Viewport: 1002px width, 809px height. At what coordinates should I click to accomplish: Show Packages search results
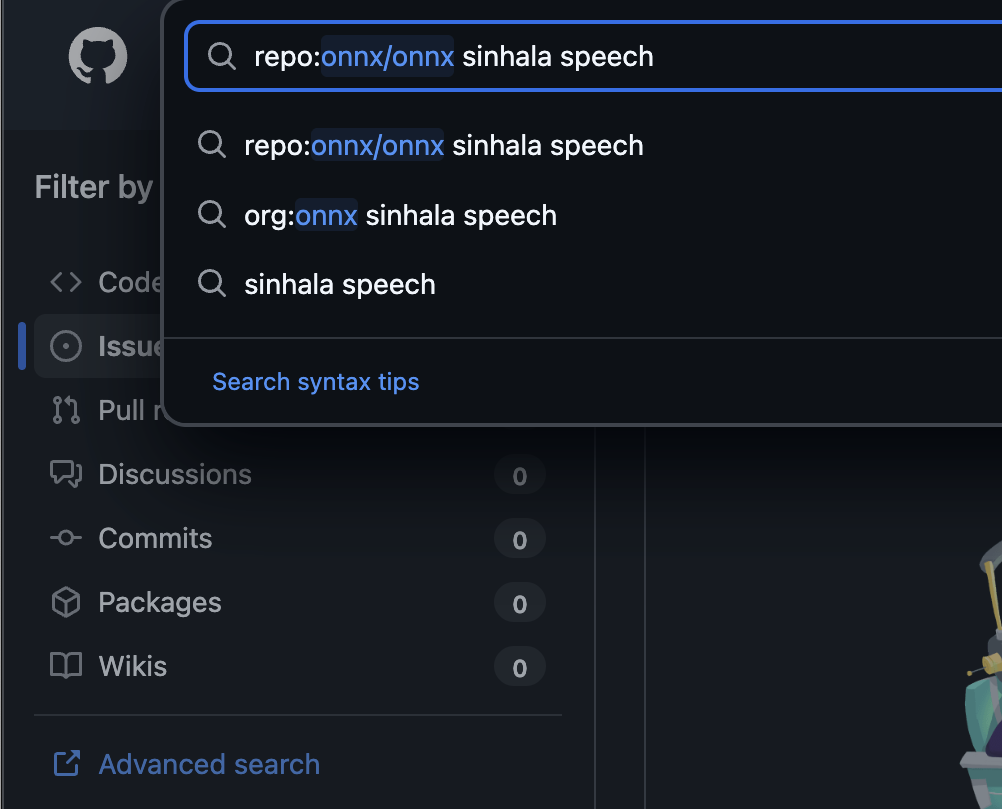click(160, 602)
